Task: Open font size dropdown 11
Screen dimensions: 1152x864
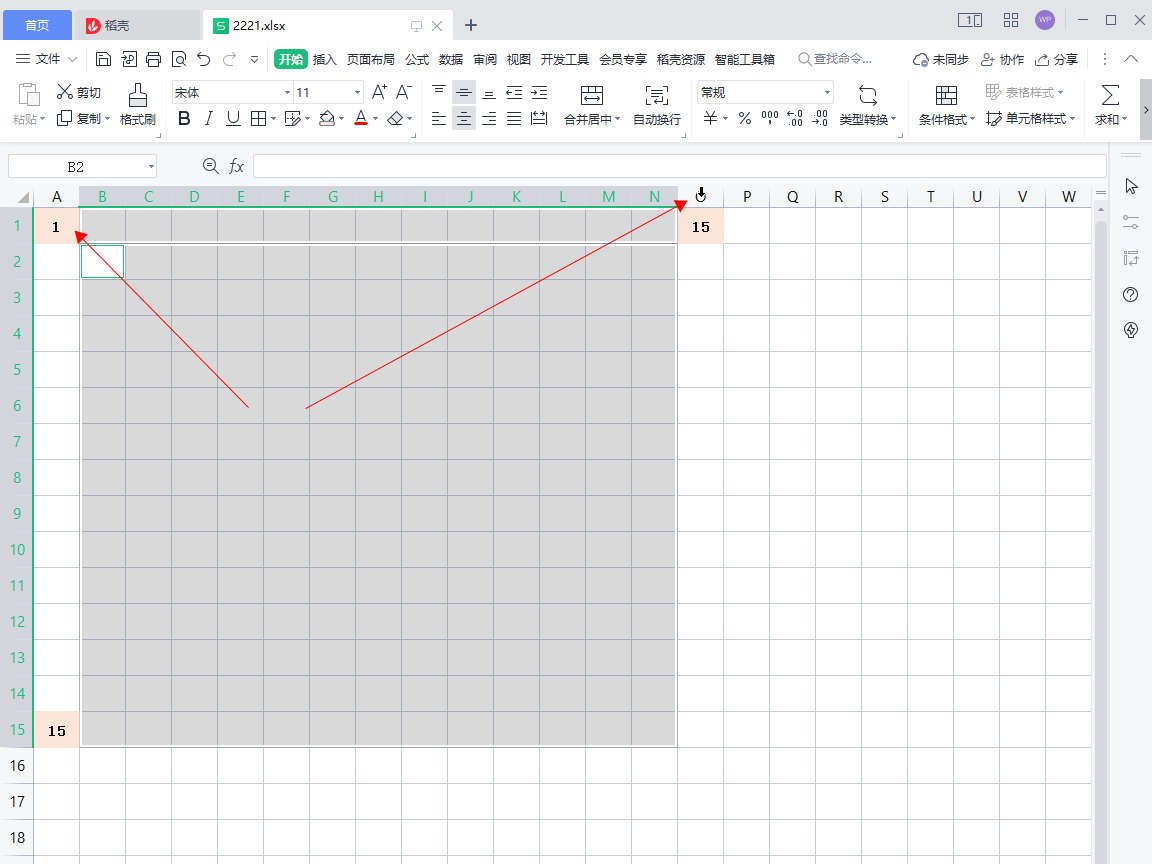Action: 358,93
